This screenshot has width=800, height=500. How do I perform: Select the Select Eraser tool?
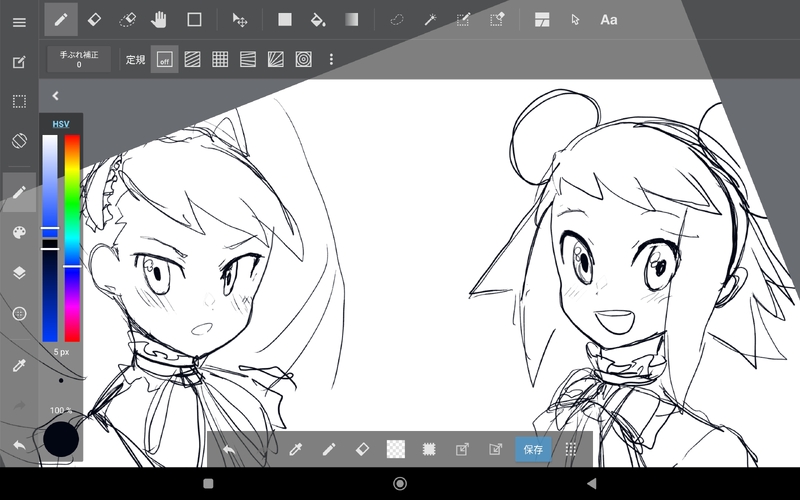point(497,19)
